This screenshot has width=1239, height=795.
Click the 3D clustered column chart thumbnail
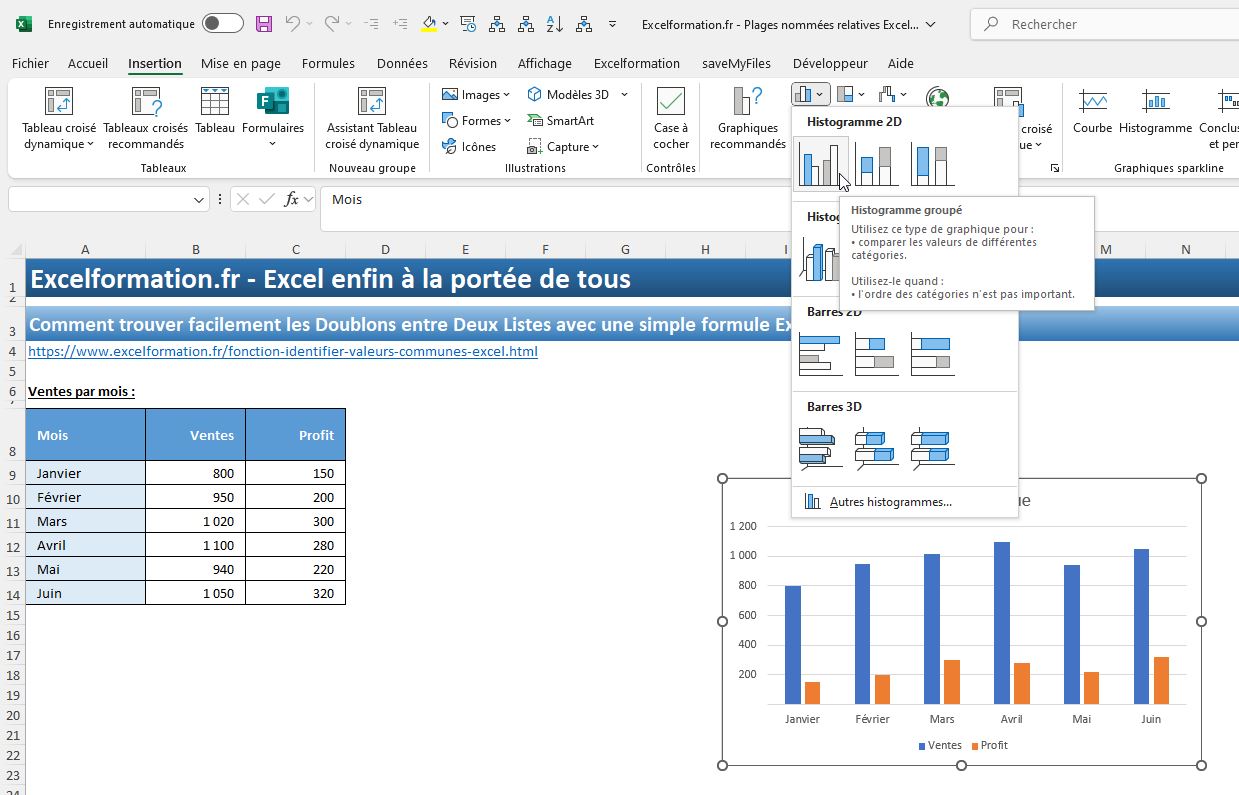point(819,260)
